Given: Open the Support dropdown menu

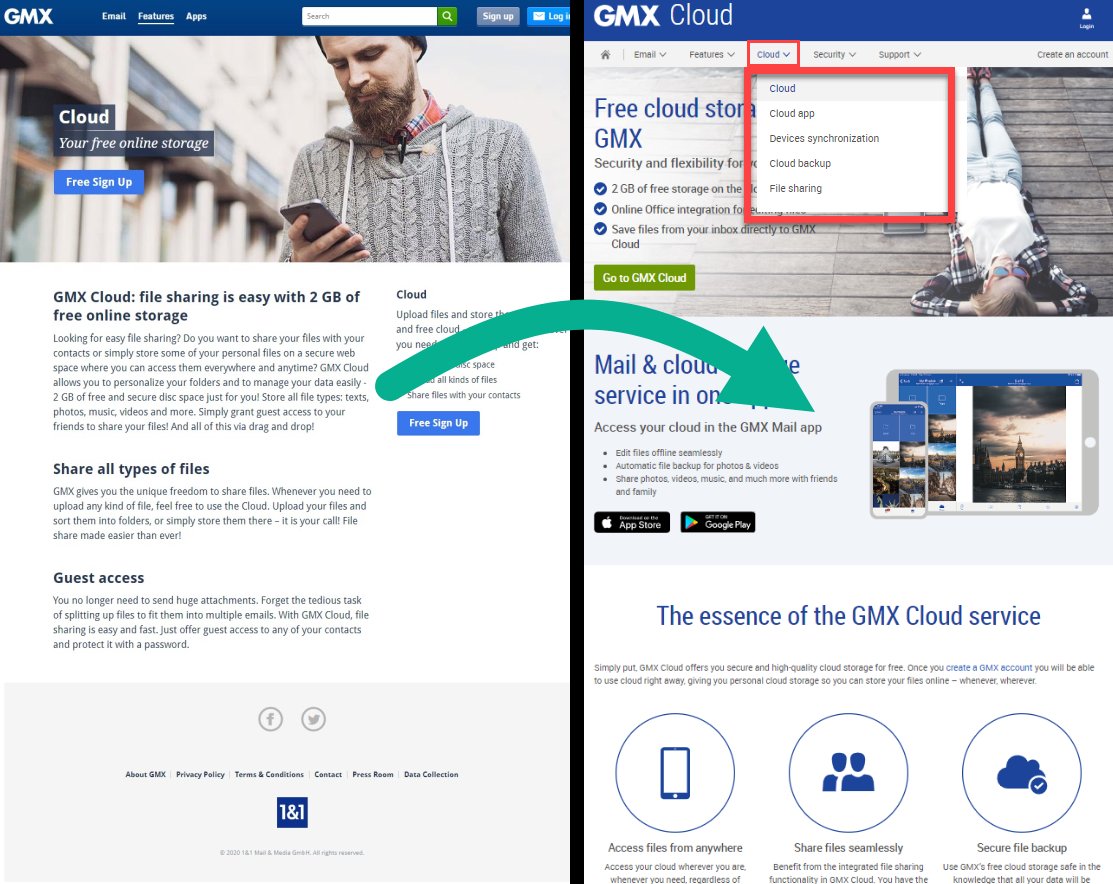Looking at the screenshot, I should pos(898,54).
